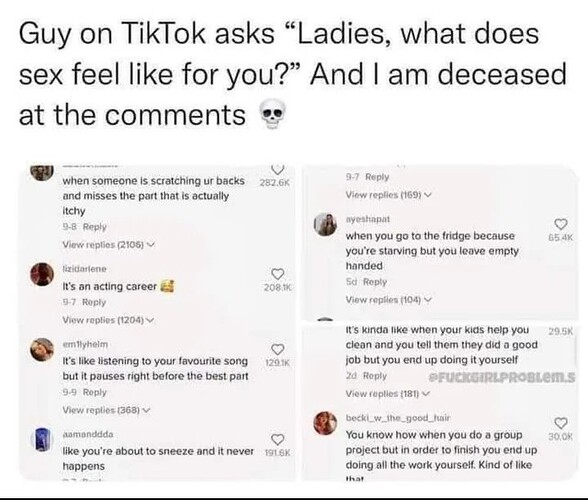
Task: Like emilyhelm's favourite song comment
Action: (278, 349)
